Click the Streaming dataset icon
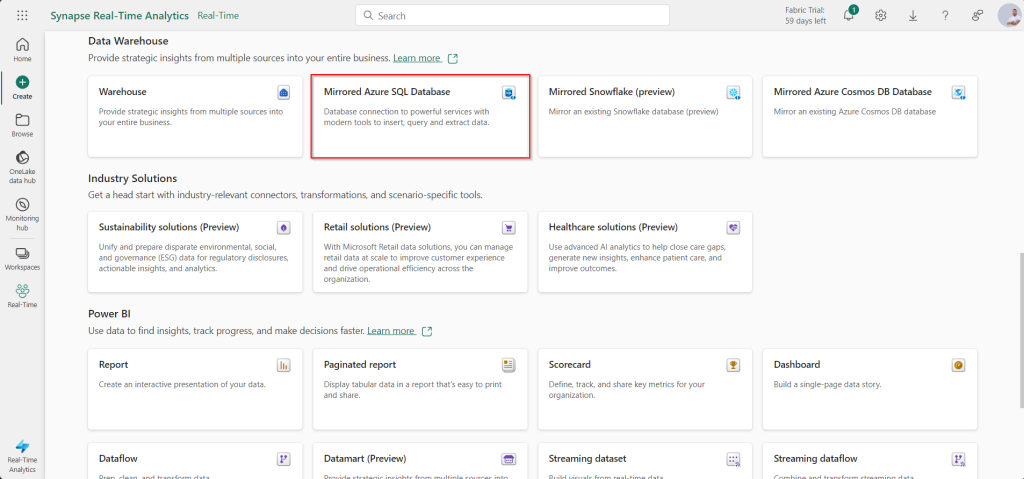1024x479 pixels. tap(733, 459)
